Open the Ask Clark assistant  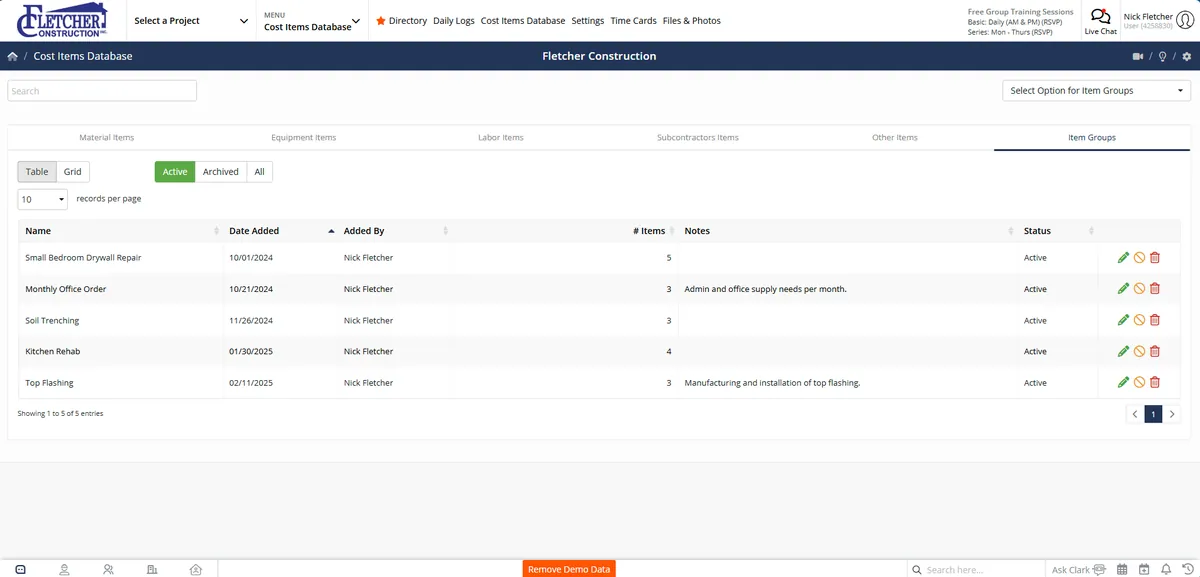[x=1078, y=570]
